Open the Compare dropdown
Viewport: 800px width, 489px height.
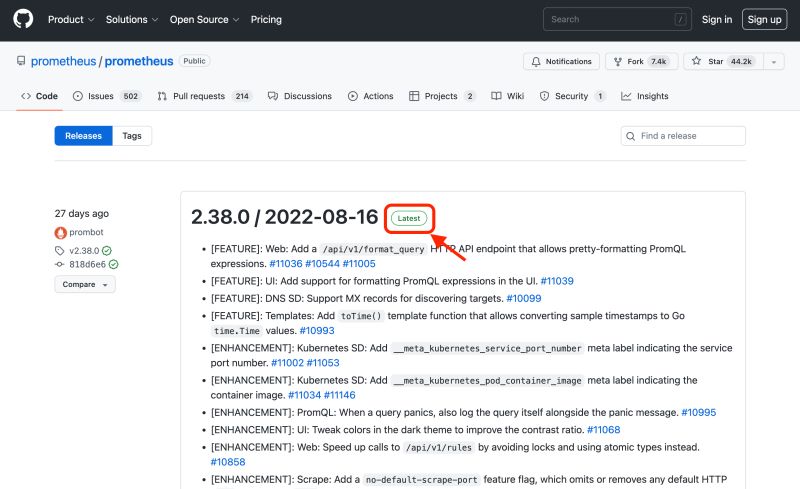(x=85, y=284)
